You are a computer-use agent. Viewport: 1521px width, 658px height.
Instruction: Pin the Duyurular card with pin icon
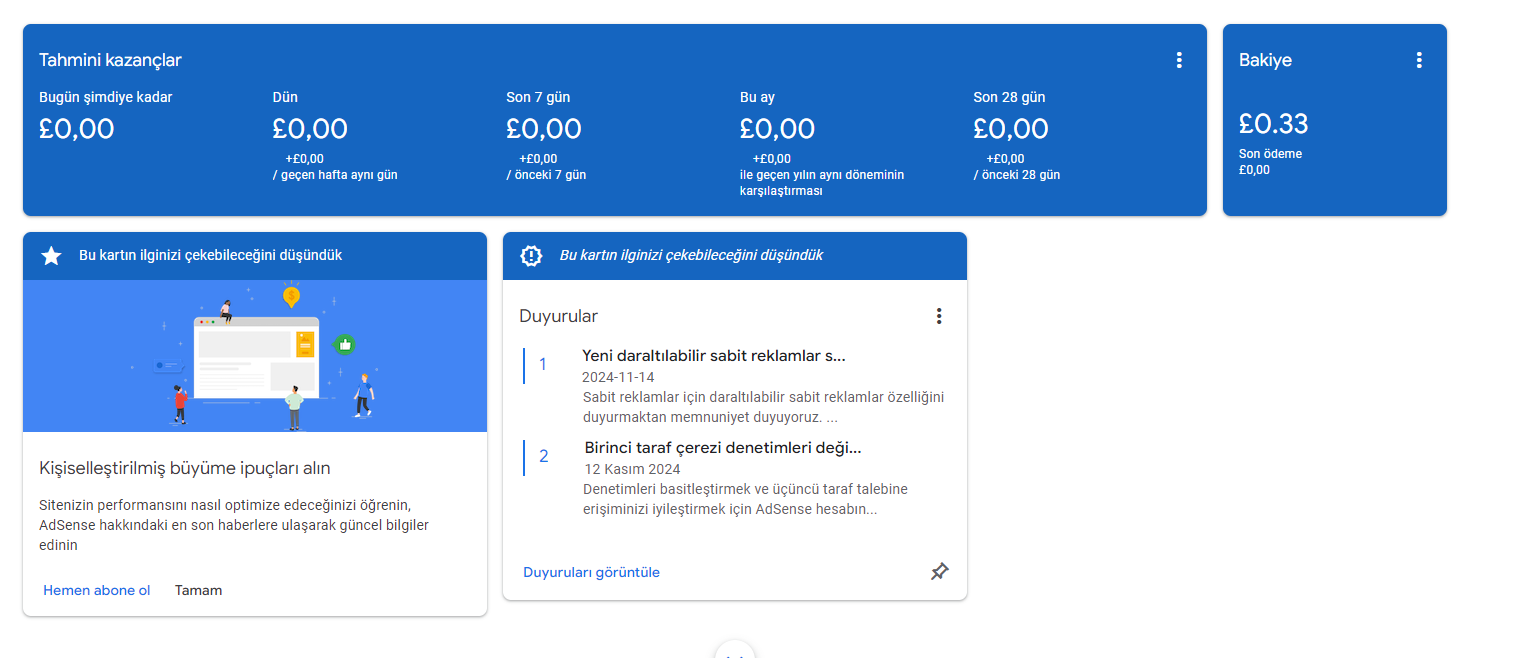point(939,572)
